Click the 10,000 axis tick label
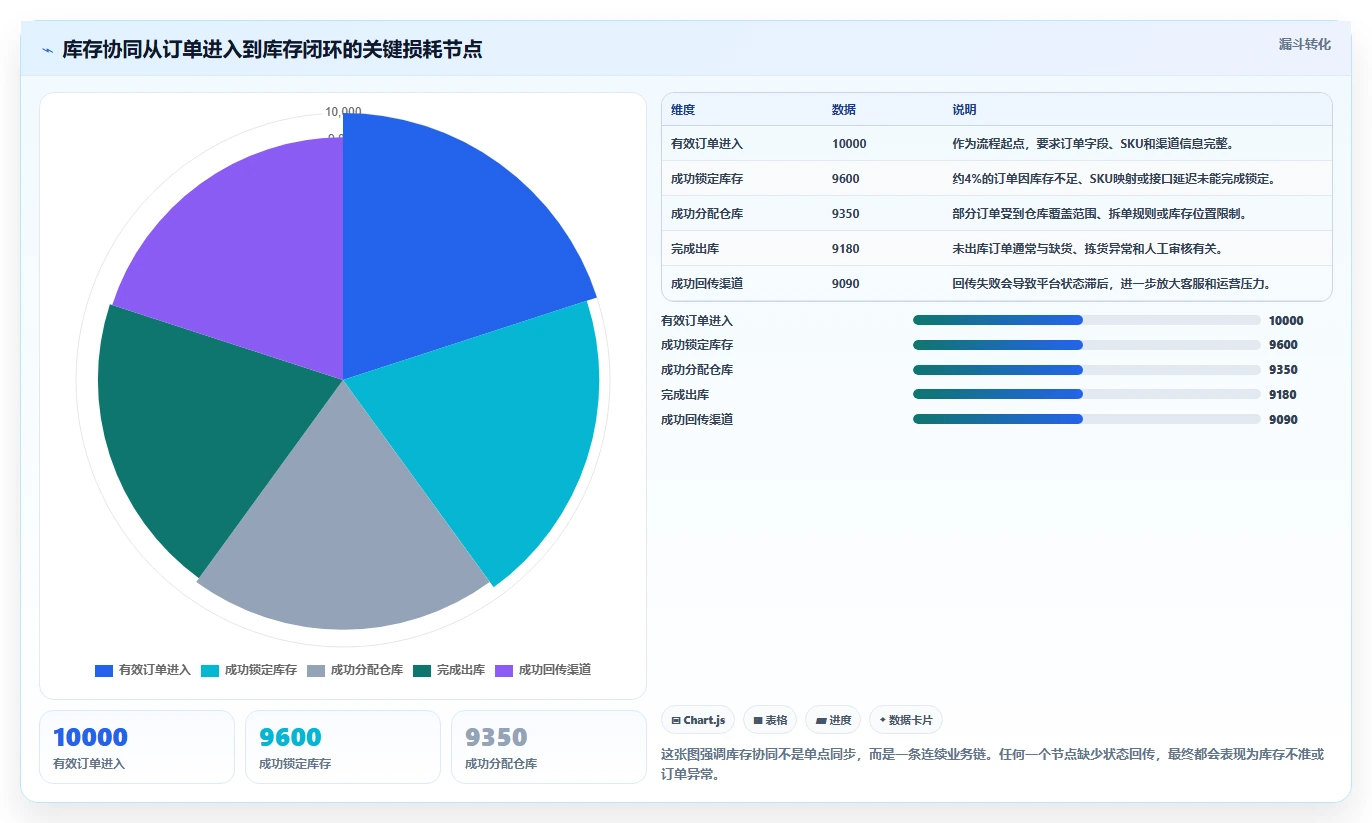Image resolution: width=1372 pixels, height=823 pixels. click(x=343, y=111)
